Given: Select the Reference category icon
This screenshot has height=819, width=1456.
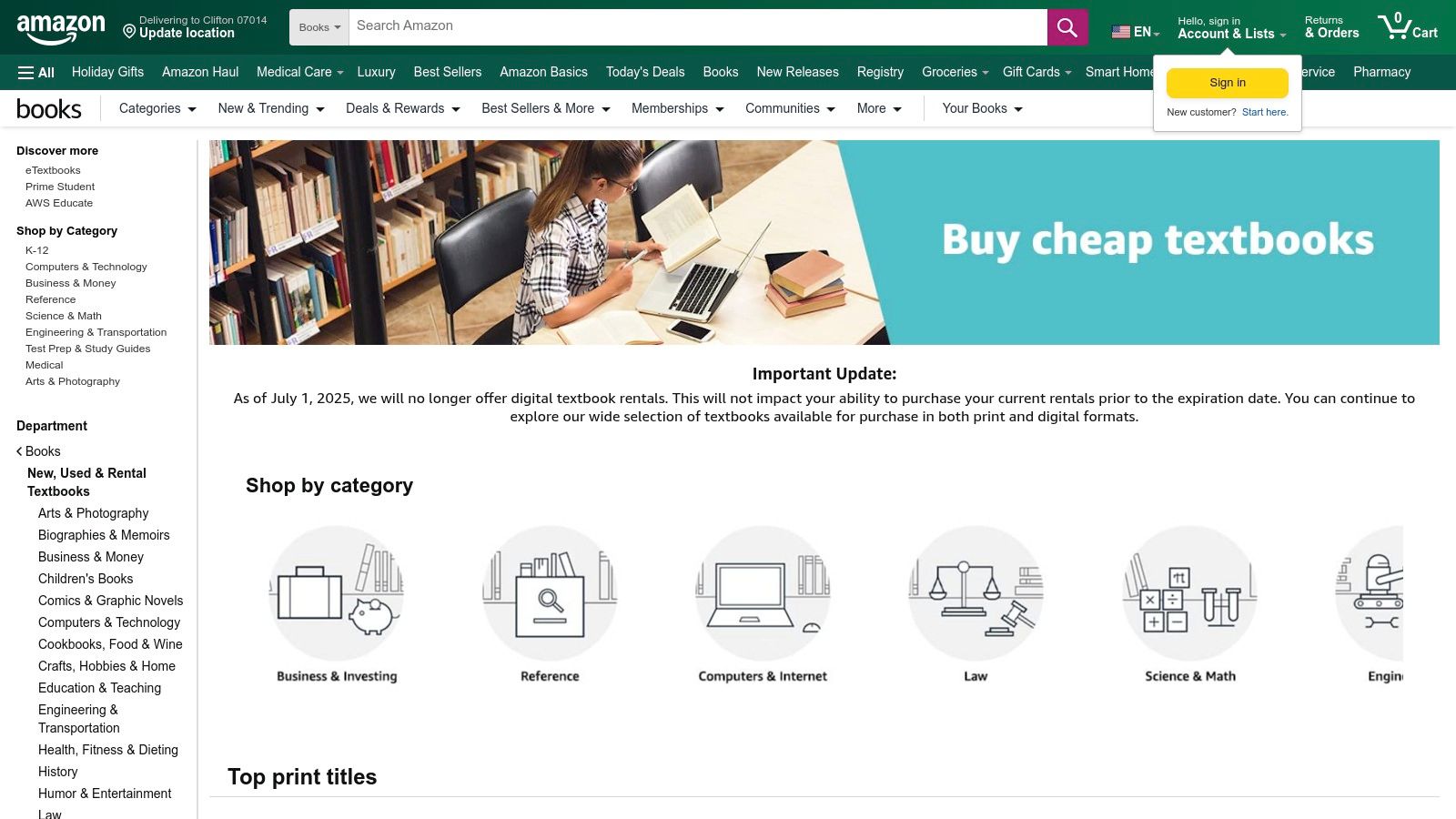Looking at the screenshot, I should coord(550,593).
